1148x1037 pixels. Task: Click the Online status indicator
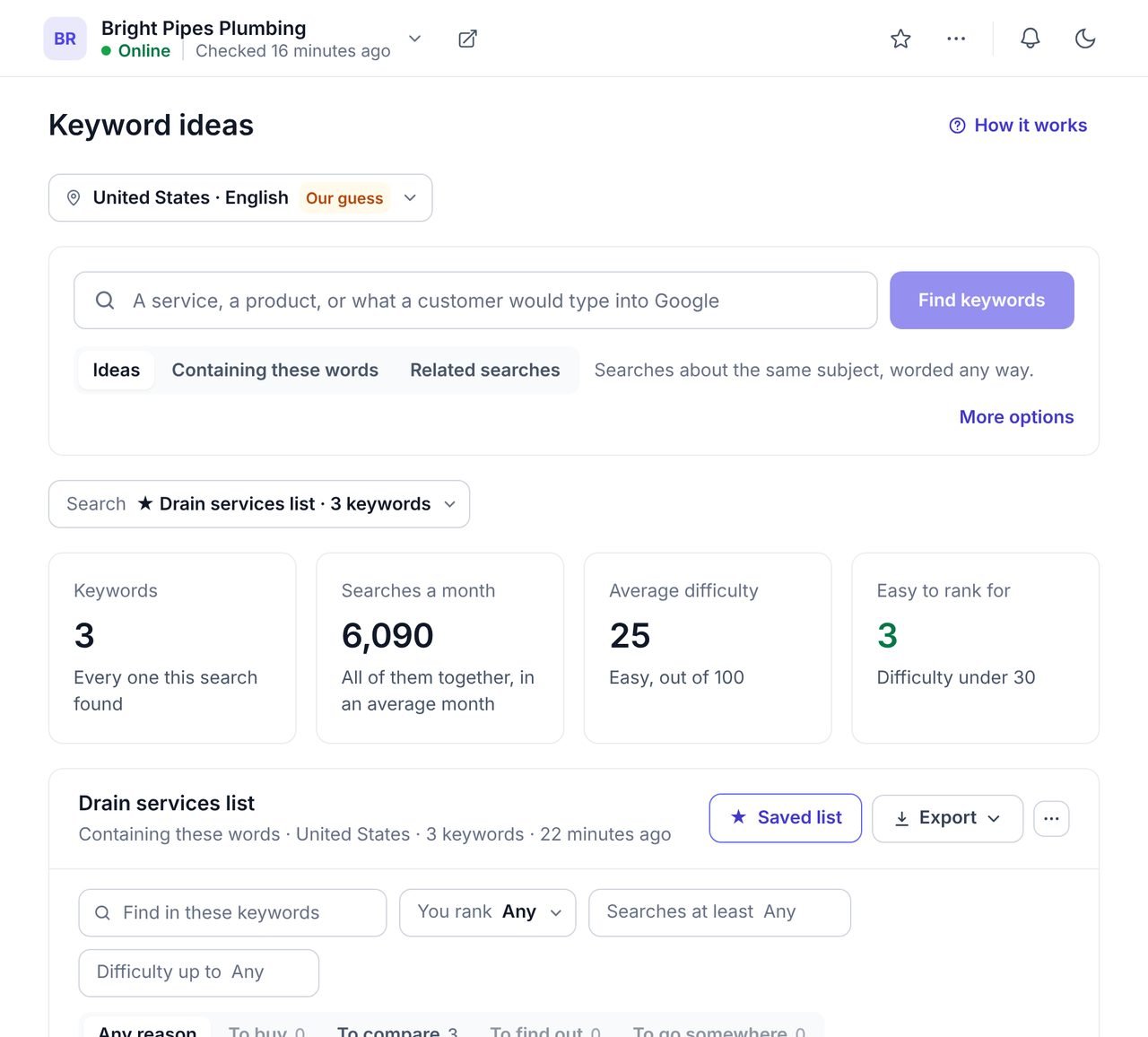click(135, 51)
